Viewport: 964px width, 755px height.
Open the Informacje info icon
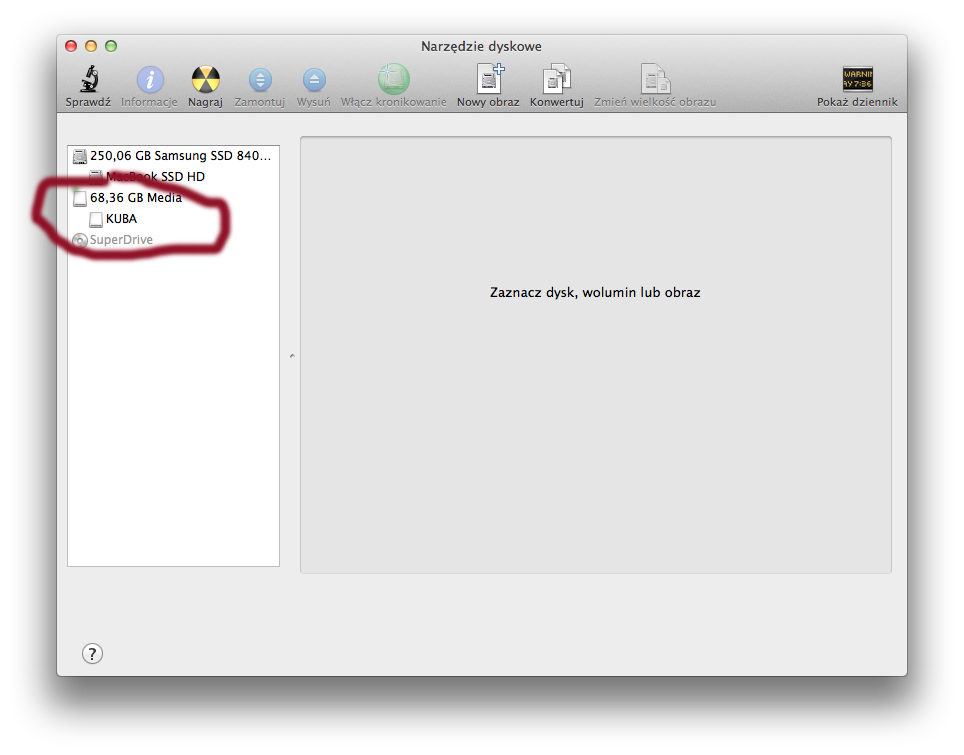[150, 80]
